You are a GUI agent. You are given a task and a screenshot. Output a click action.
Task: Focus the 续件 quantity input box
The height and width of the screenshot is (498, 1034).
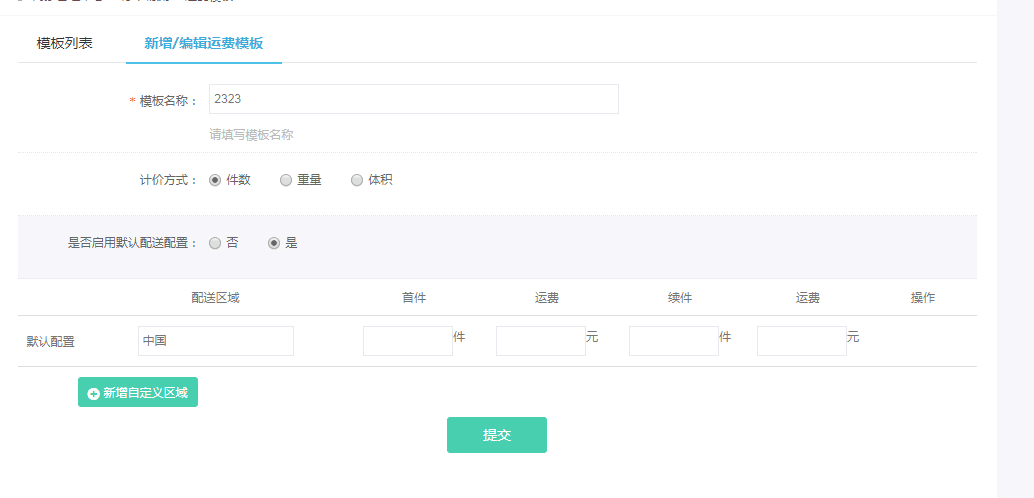tap(673, 341)
